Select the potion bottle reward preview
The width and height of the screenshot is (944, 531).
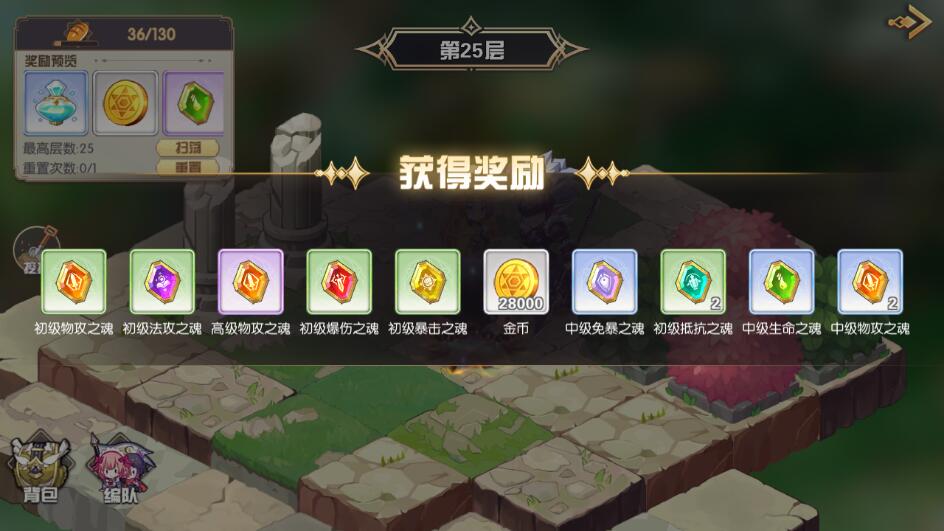click(56, 103)
